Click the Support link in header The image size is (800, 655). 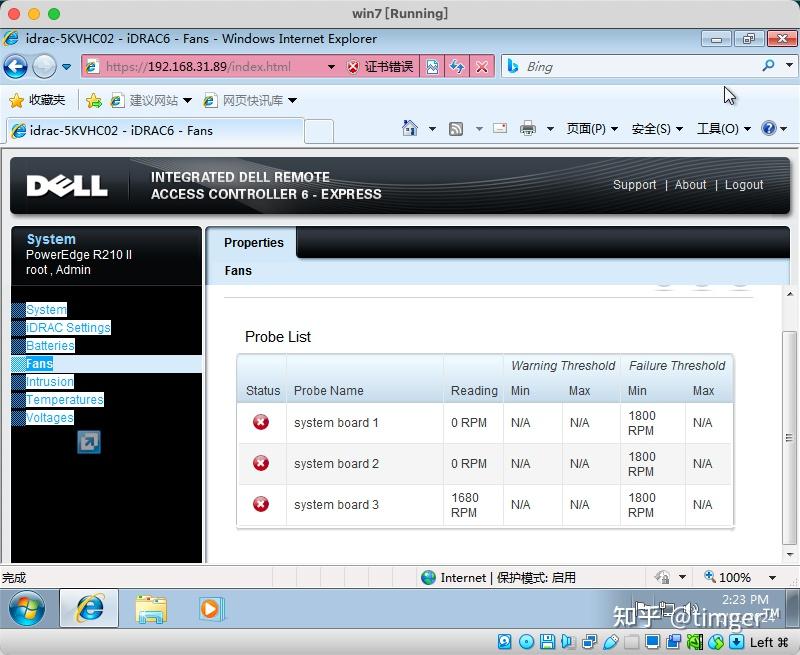click(634, 185)
